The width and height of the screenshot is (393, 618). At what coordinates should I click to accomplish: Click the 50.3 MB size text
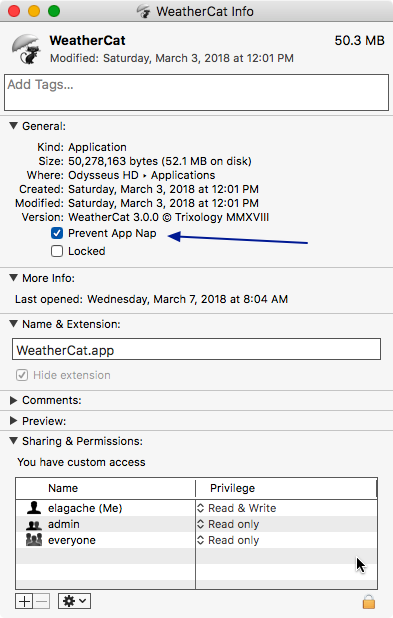point(359,41)
